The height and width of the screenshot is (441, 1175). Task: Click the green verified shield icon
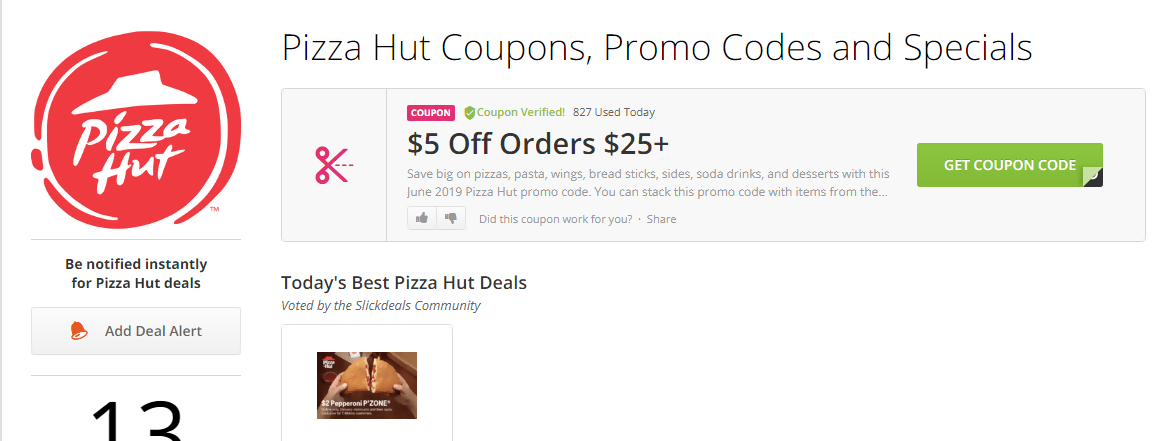click(x=469, y=113)
